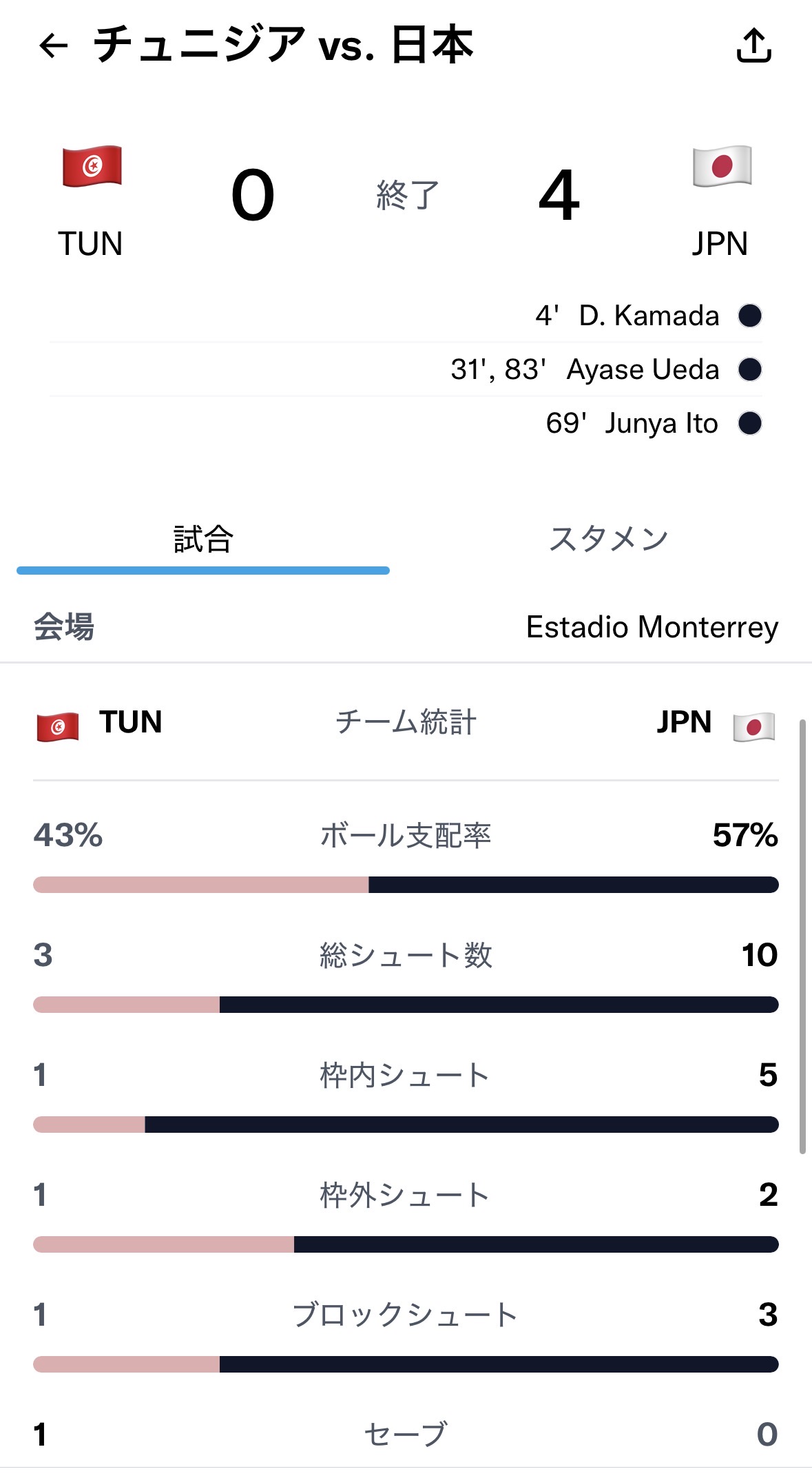Tap the small Tunisia flag in team stats
Screen dimensions: 812x1478
point(58,726)
